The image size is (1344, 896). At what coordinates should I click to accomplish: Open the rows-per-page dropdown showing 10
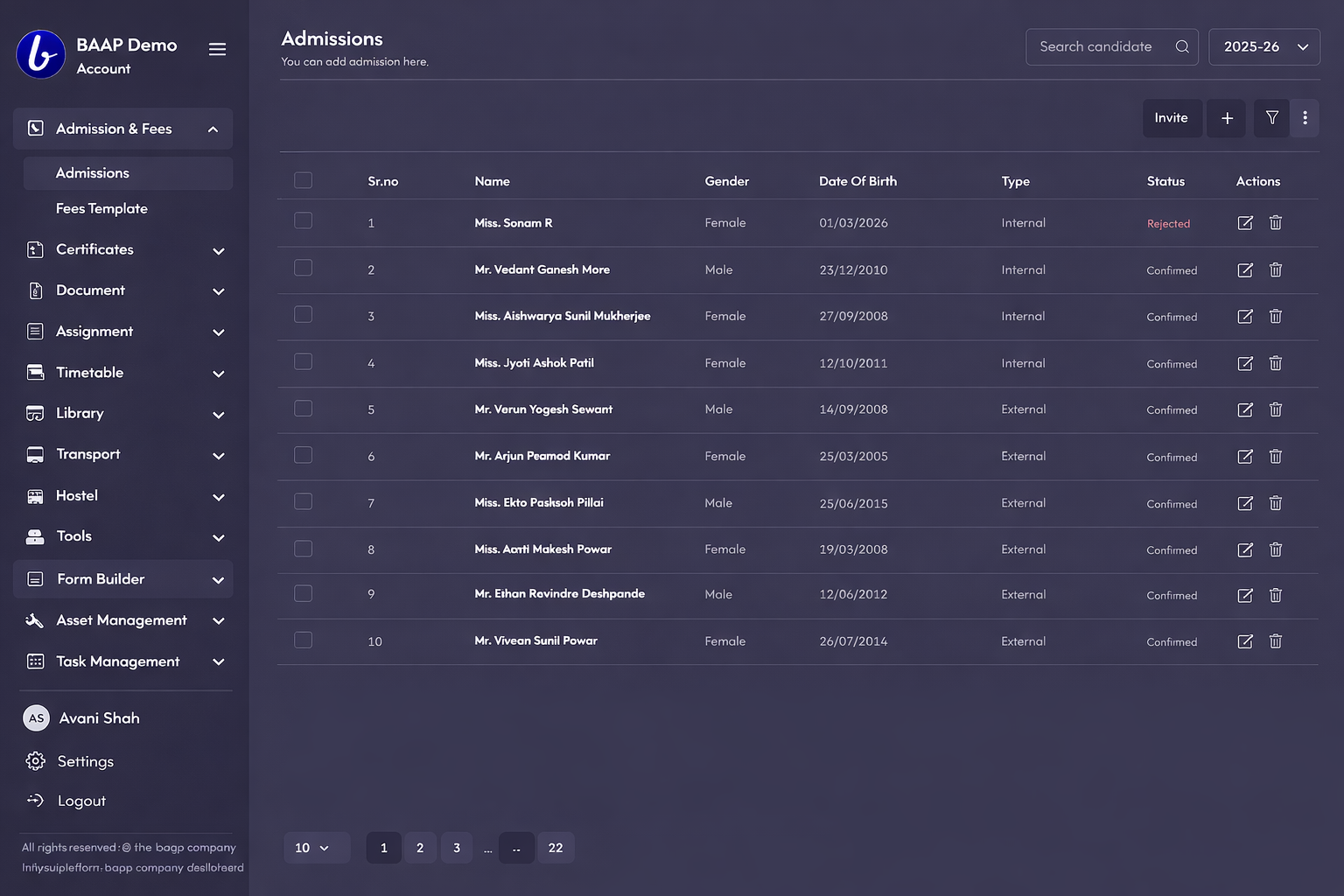tap(313, 848)
